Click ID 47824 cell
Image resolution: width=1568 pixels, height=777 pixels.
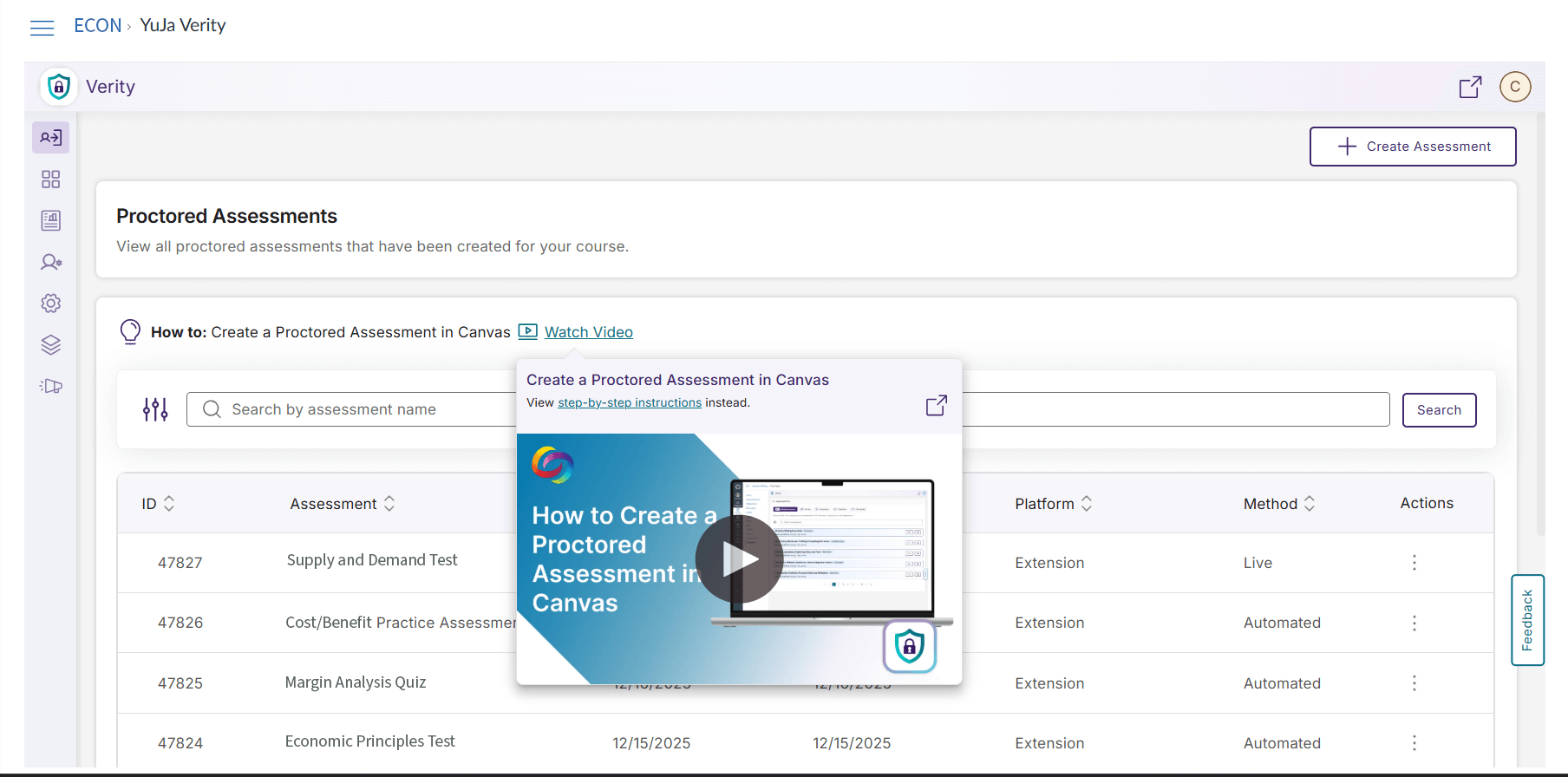click(180, 743)
